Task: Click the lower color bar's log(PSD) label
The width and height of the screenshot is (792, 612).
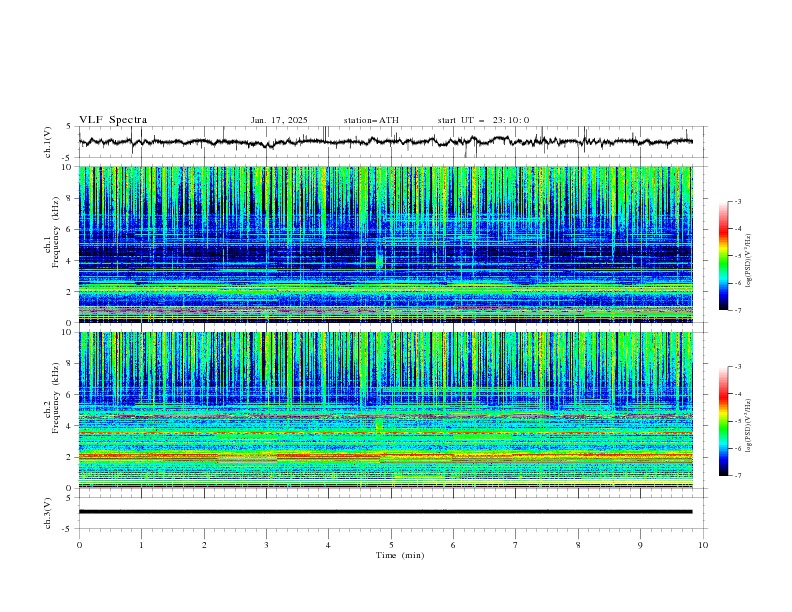Action: 749,425
